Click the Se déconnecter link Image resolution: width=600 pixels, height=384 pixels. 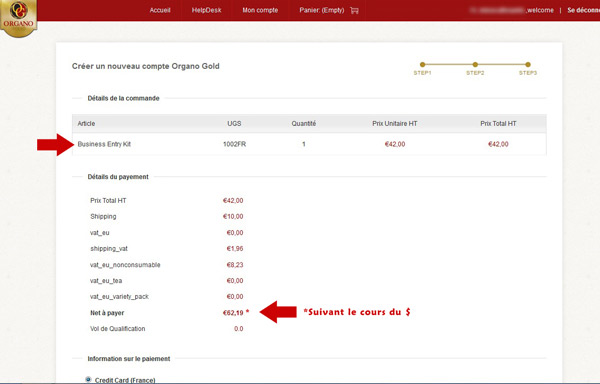(584, 10)
